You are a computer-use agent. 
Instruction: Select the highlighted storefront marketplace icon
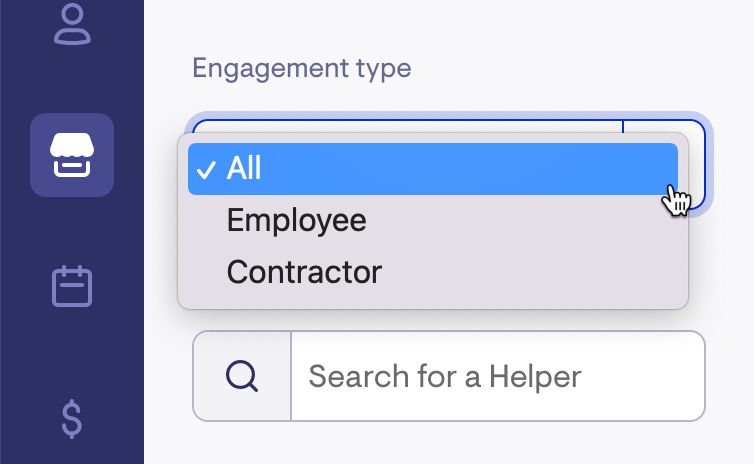click(x=72, y=155)
